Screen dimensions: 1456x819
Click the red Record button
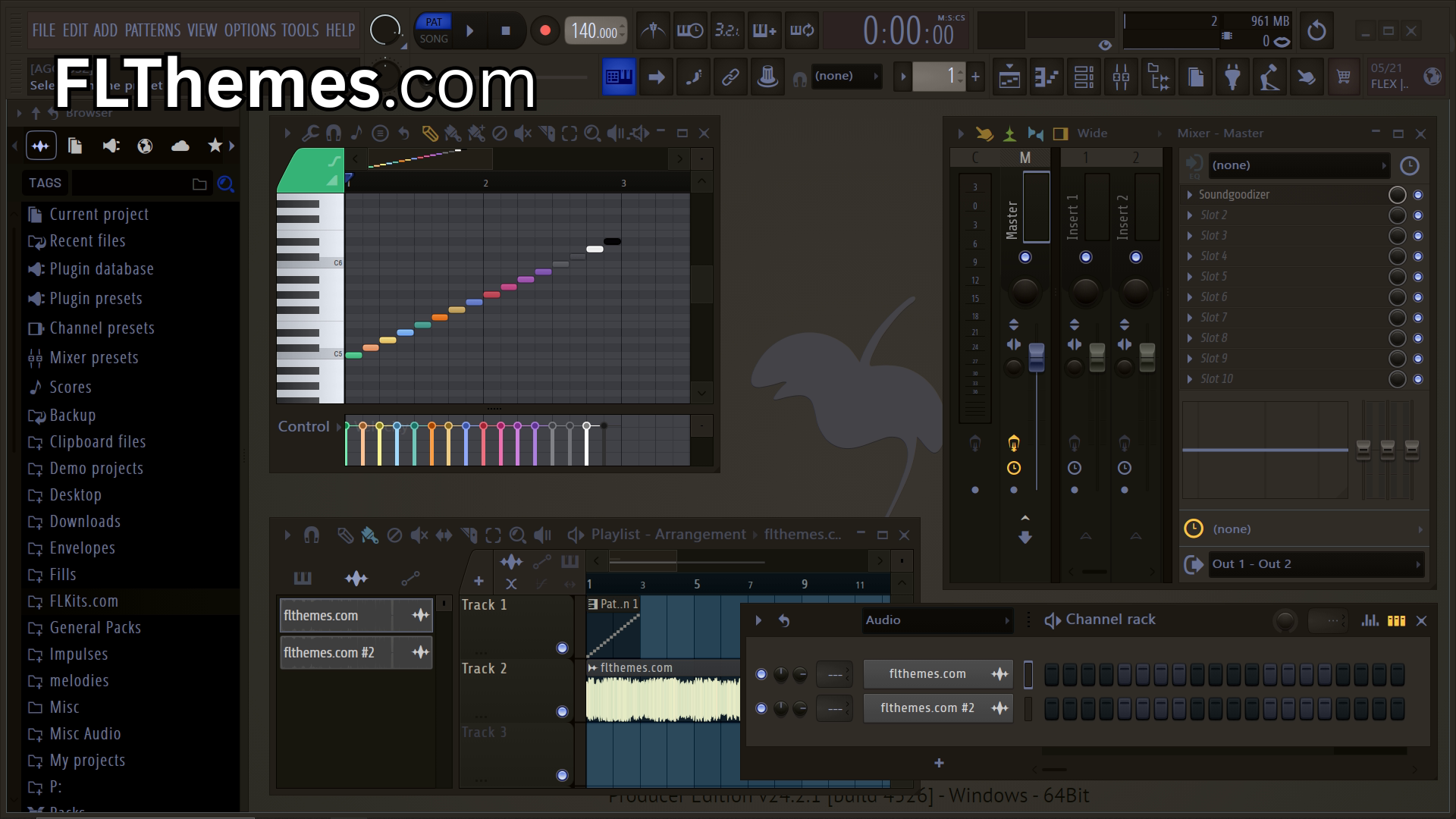tap(544, 31)
